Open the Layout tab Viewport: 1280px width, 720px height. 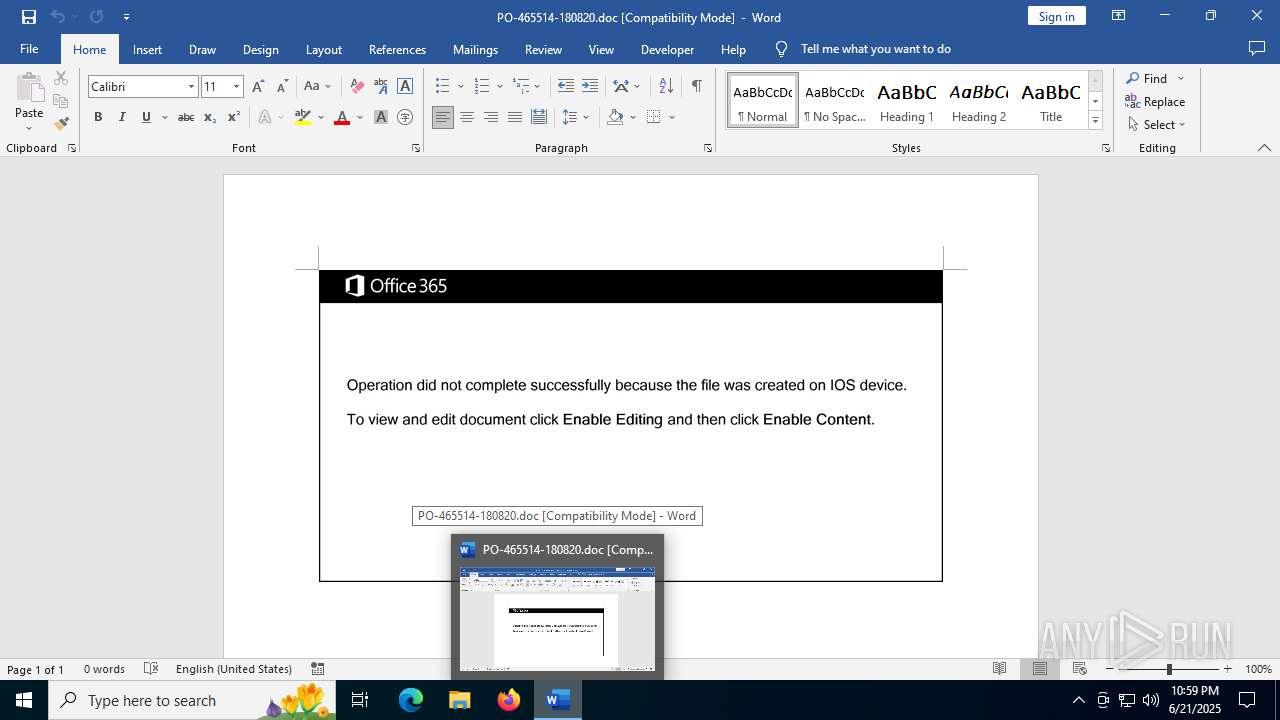pyautogui.click(x=323, y=49)
